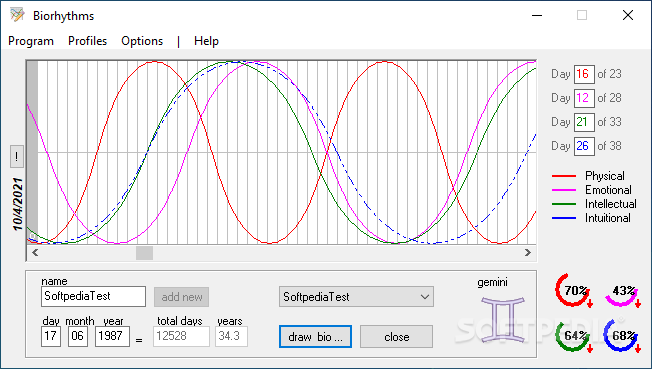Viewport: 652px width, 369px height.
Task: Click the intuitional day value 26
Action: (584, 146)
